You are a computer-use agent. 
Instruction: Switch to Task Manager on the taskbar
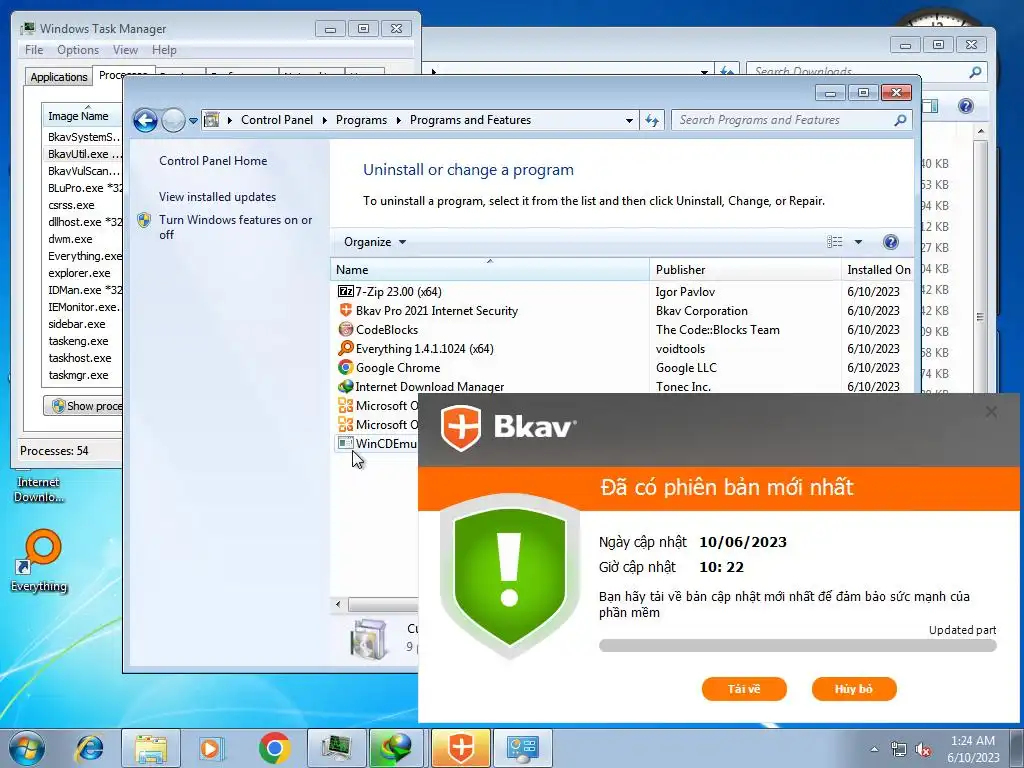click(x=336, y=748)
